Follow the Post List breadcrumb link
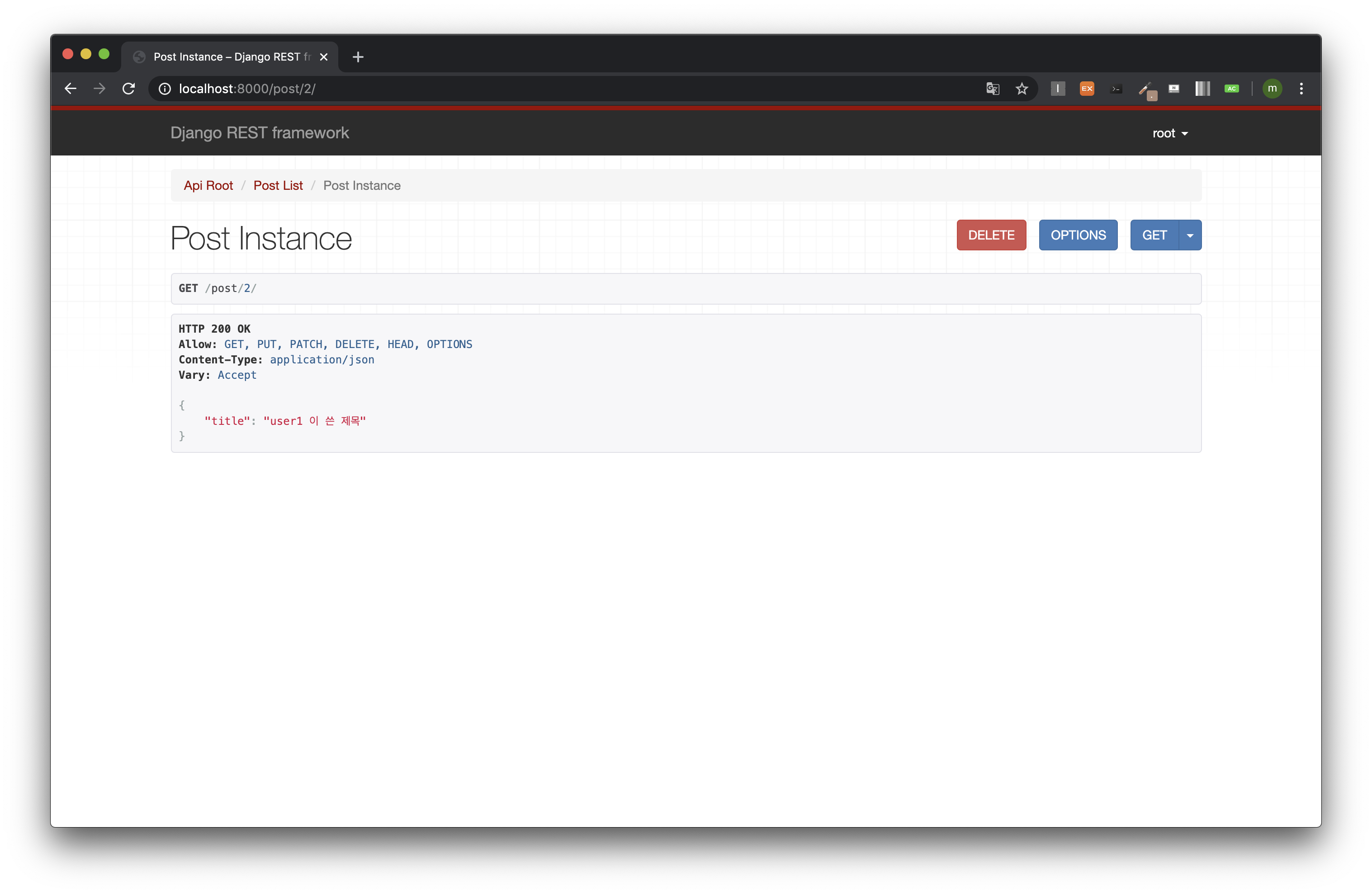This screenshot has height=894, width=1372. 278,185
